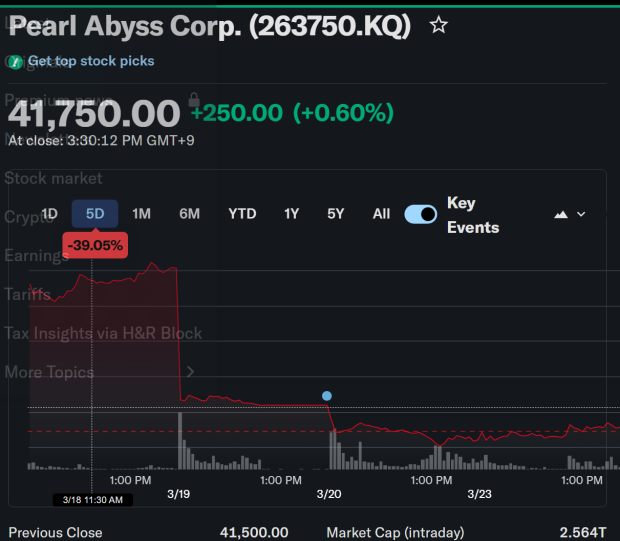Click Market Cap value 2.564T
Image resolution: width=620 pixels, height=541 pixels.
[582, 532]
